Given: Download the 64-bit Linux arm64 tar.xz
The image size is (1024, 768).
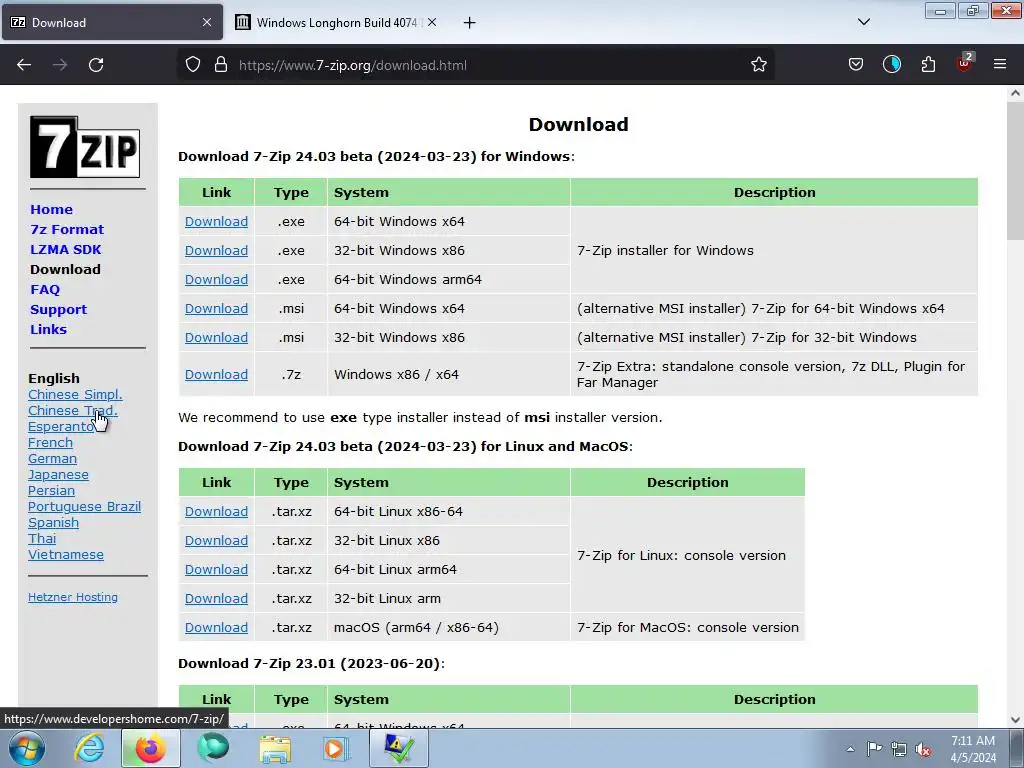Looking at the screenshot, I should (216, 569).
